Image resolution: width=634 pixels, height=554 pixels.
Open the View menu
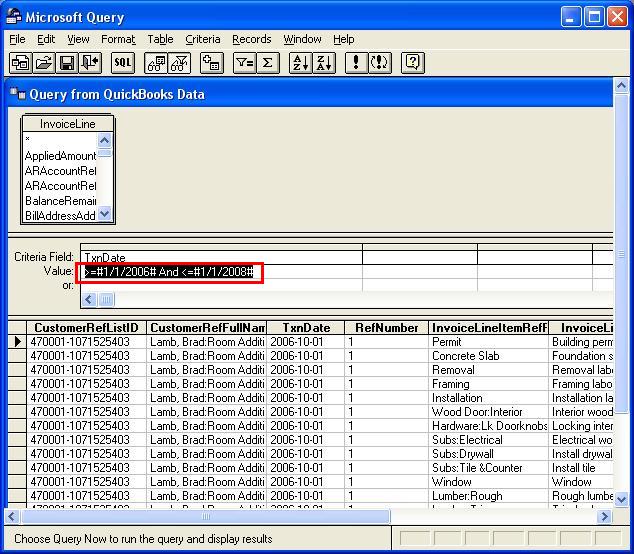78,39
